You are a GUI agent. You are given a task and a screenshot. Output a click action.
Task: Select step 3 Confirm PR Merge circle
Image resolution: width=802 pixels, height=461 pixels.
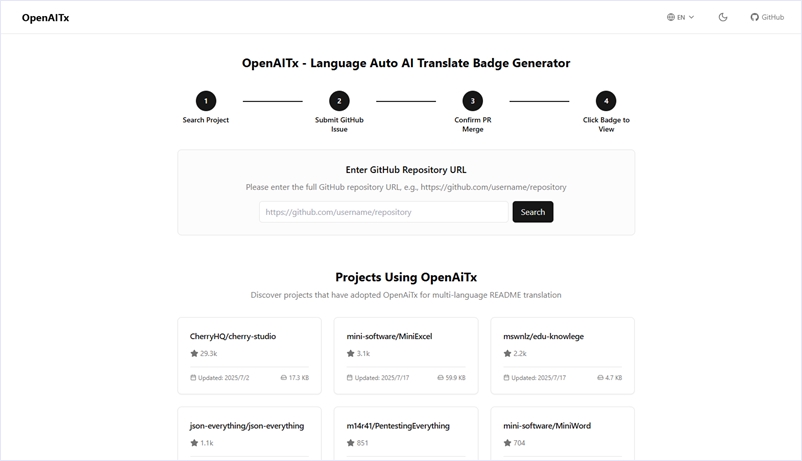[x=473, y=101]
